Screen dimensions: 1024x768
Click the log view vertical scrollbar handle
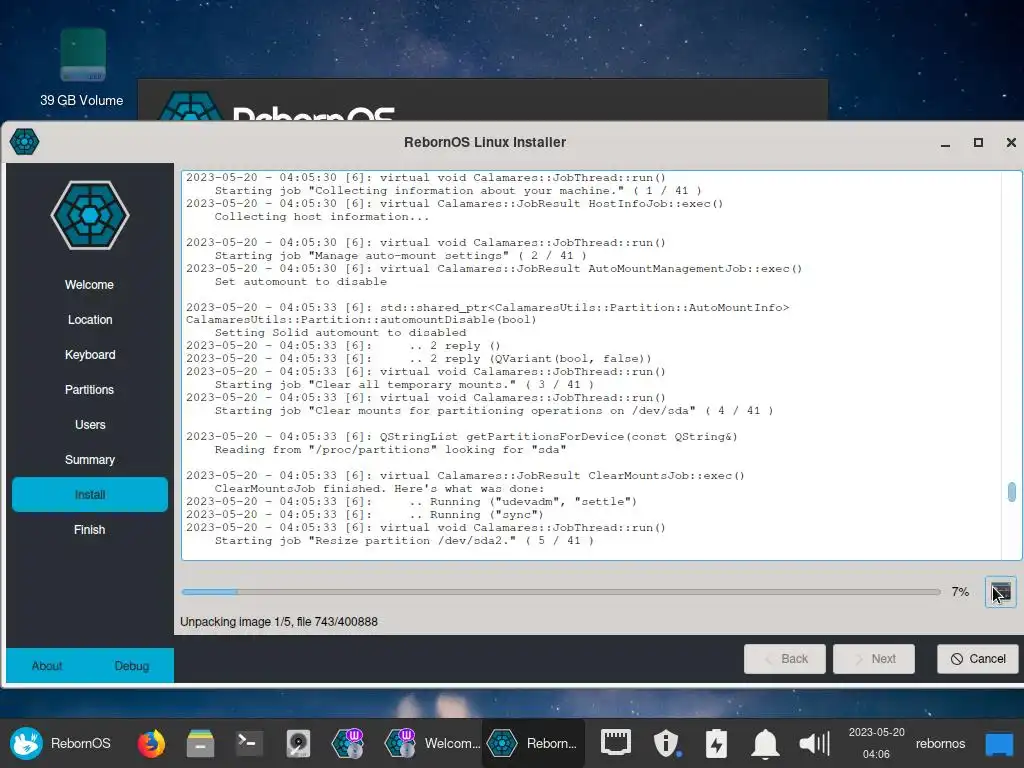point(1012,492)
